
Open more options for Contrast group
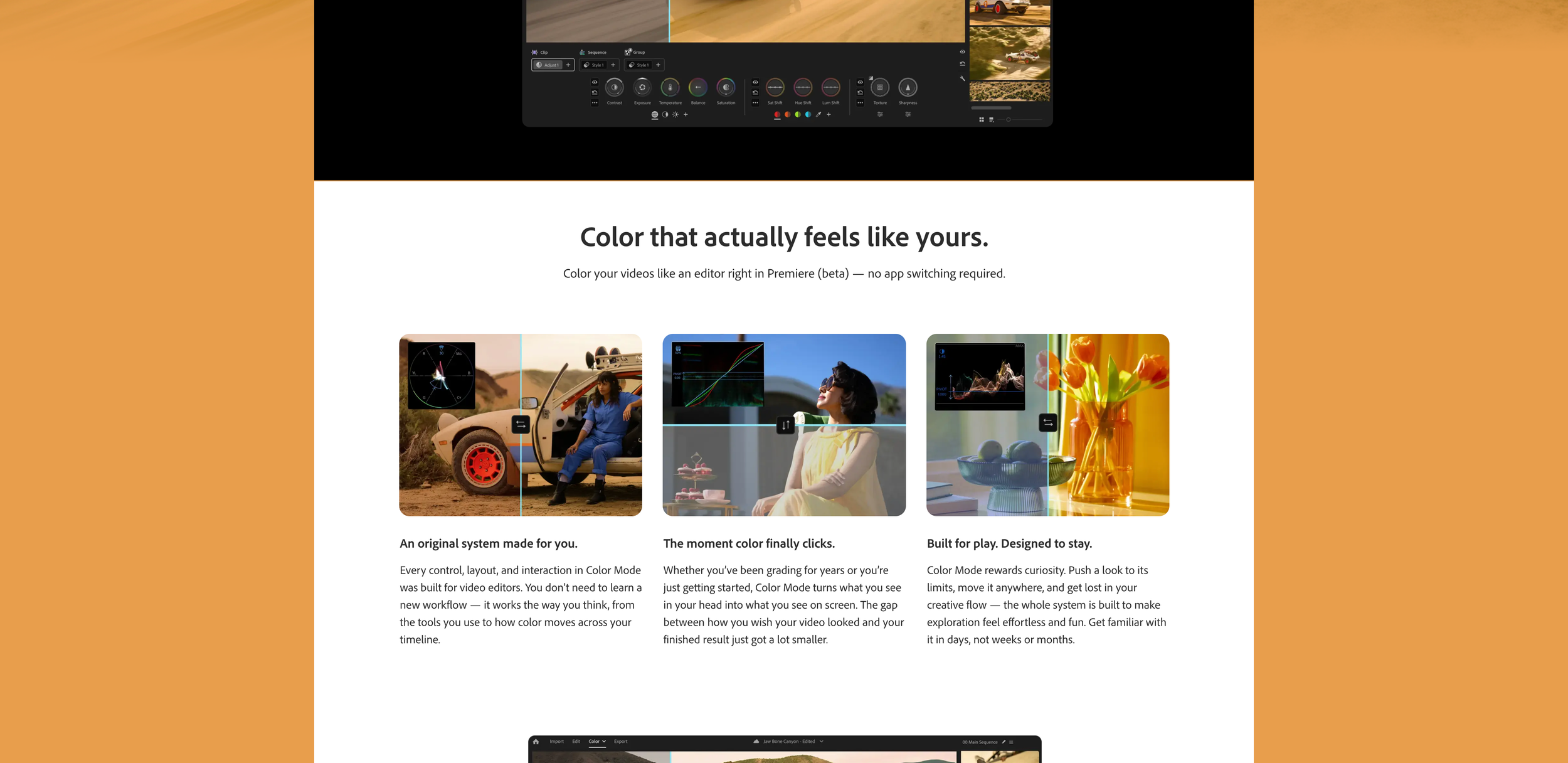pos(595,103)
